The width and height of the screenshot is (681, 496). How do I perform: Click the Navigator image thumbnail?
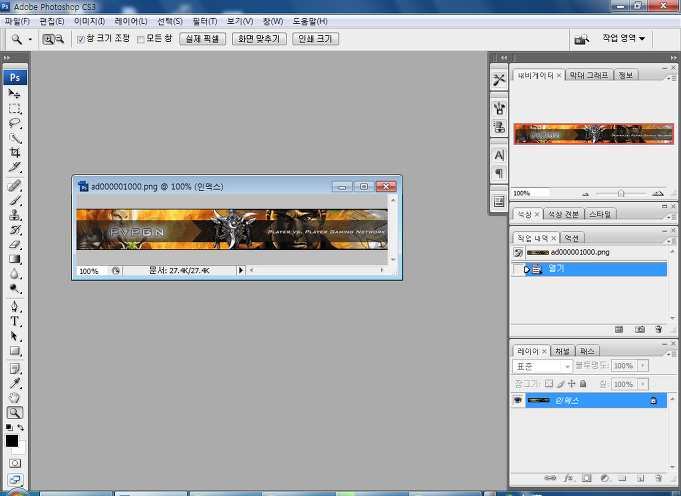(593, 134)
